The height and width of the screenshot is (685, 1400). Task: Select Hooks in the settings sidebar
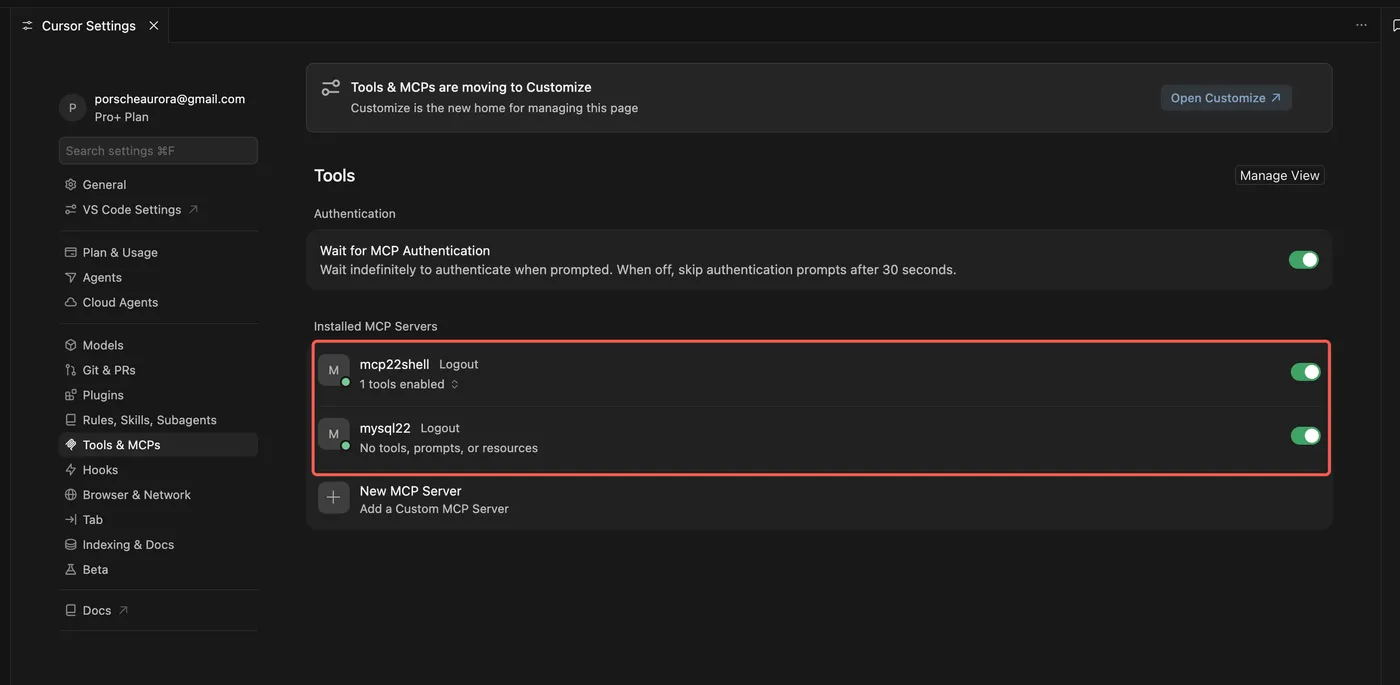158,470
